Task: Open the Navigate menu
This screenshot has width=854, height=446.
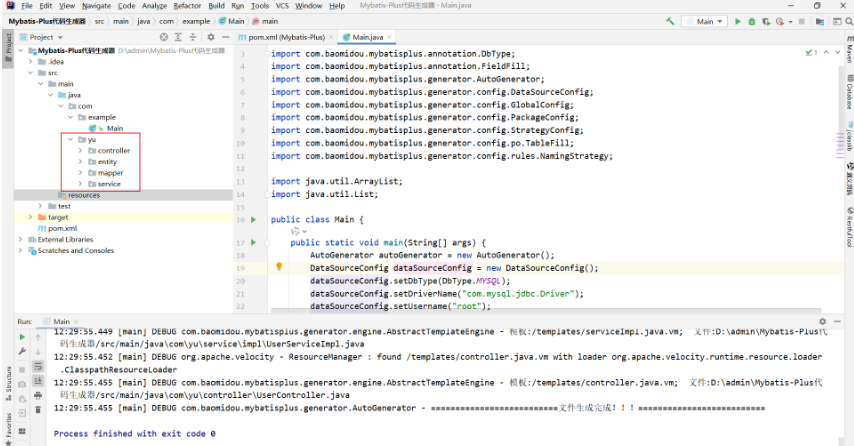Action: click(96, 5)
